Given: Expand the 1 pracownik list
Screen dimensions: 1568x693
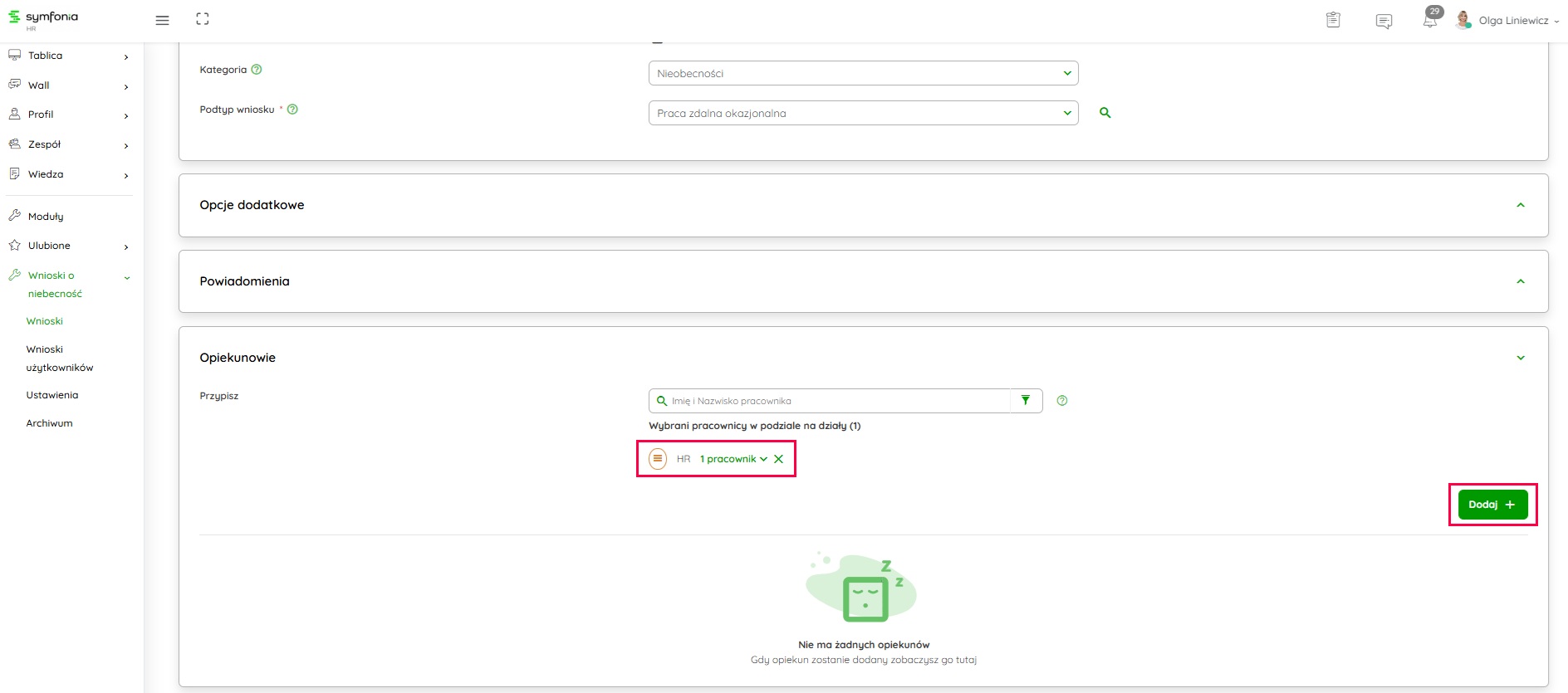Looking at the screenshot, I should pos(733,459).
